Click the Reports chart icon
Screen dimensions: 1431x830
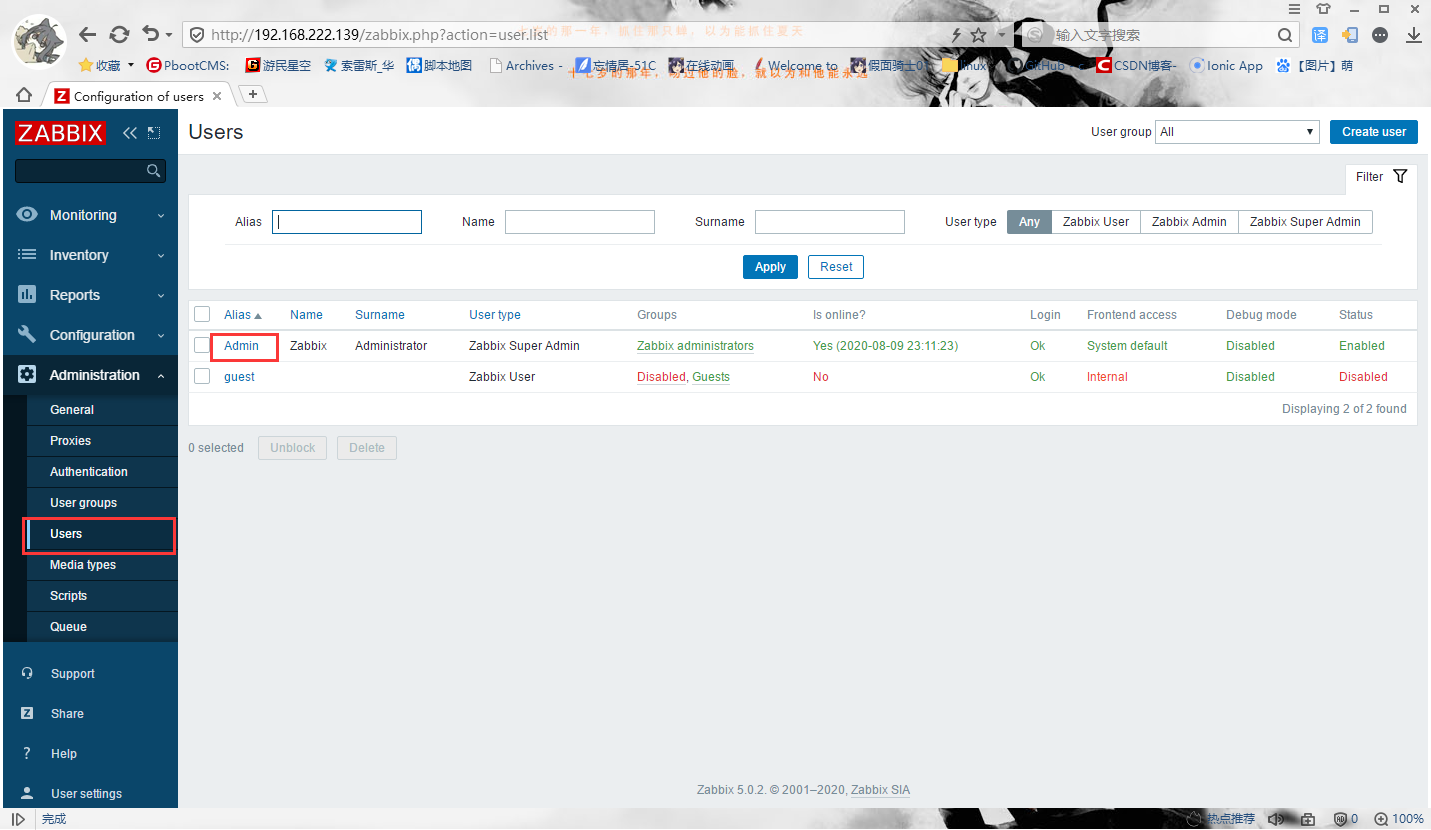pyautogui.click(x=27, y=295)
